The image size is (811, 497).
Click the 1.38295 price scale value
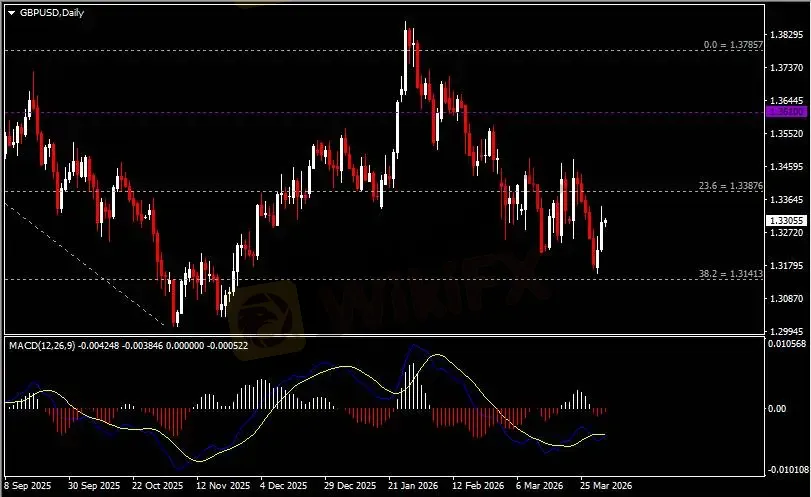[x=786, y=35]
